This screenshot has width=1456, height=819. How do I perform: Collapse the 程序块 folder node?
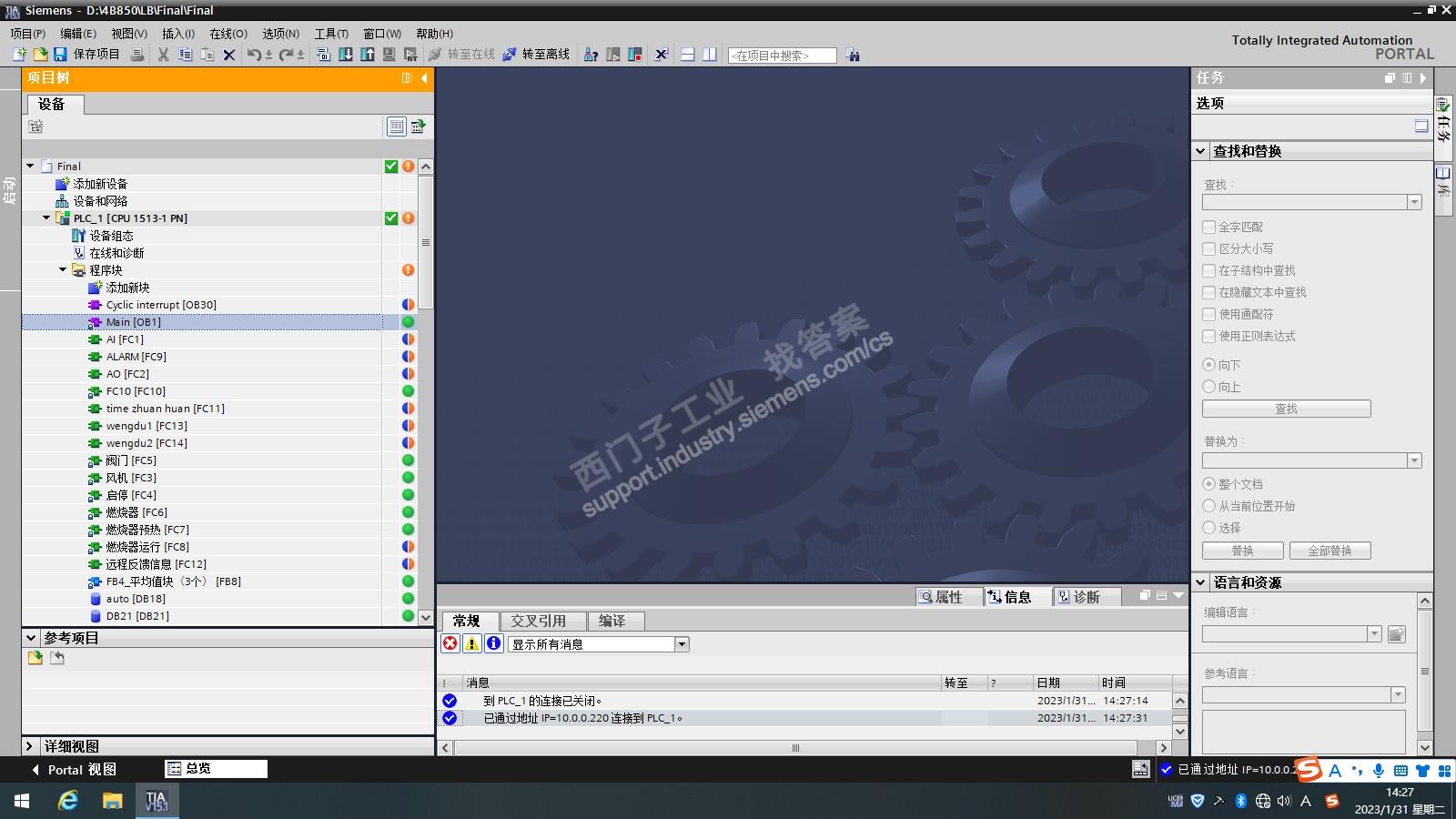tap(63, 270)
